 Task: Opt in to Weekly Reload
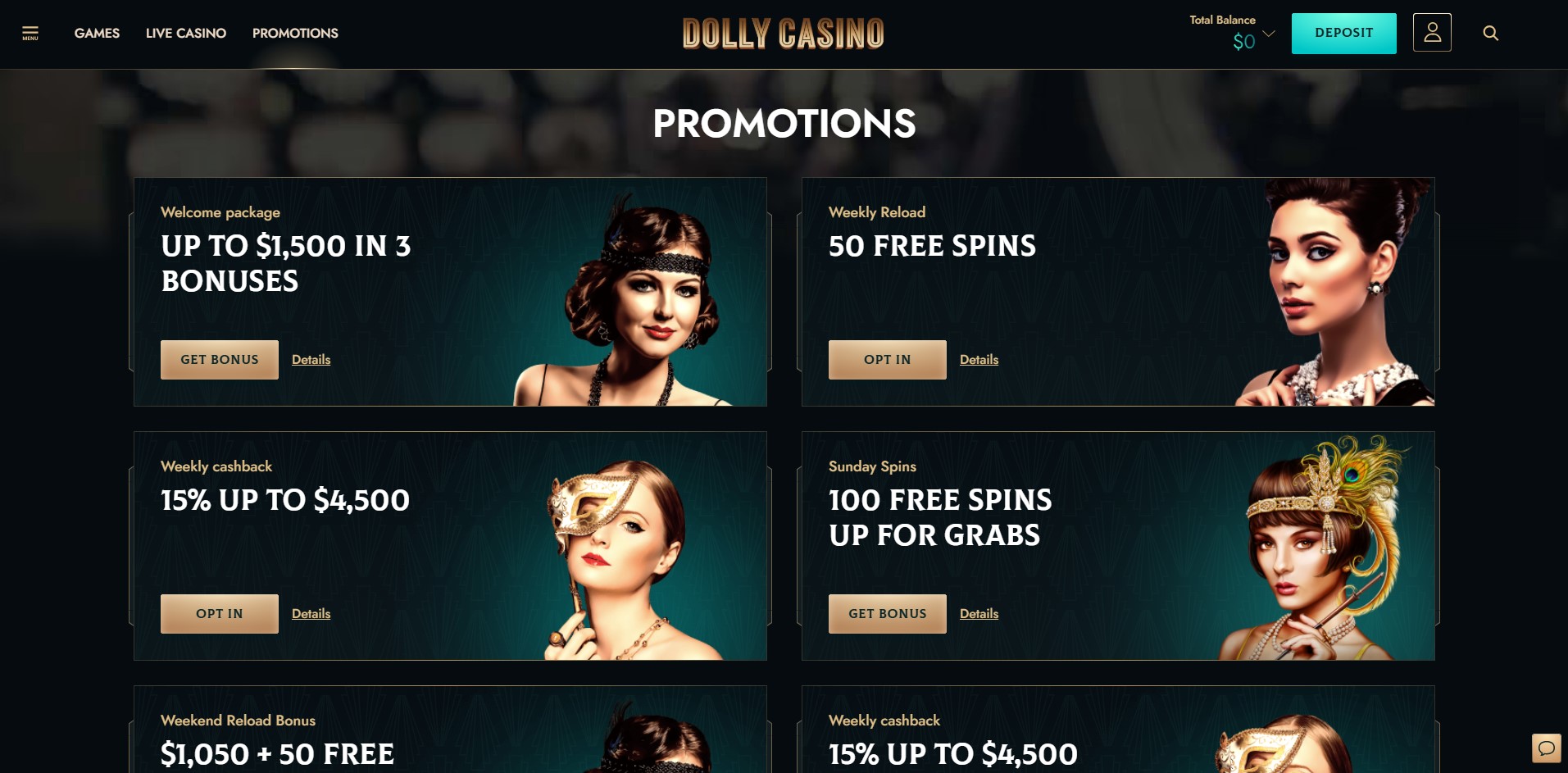click(887, 360)
